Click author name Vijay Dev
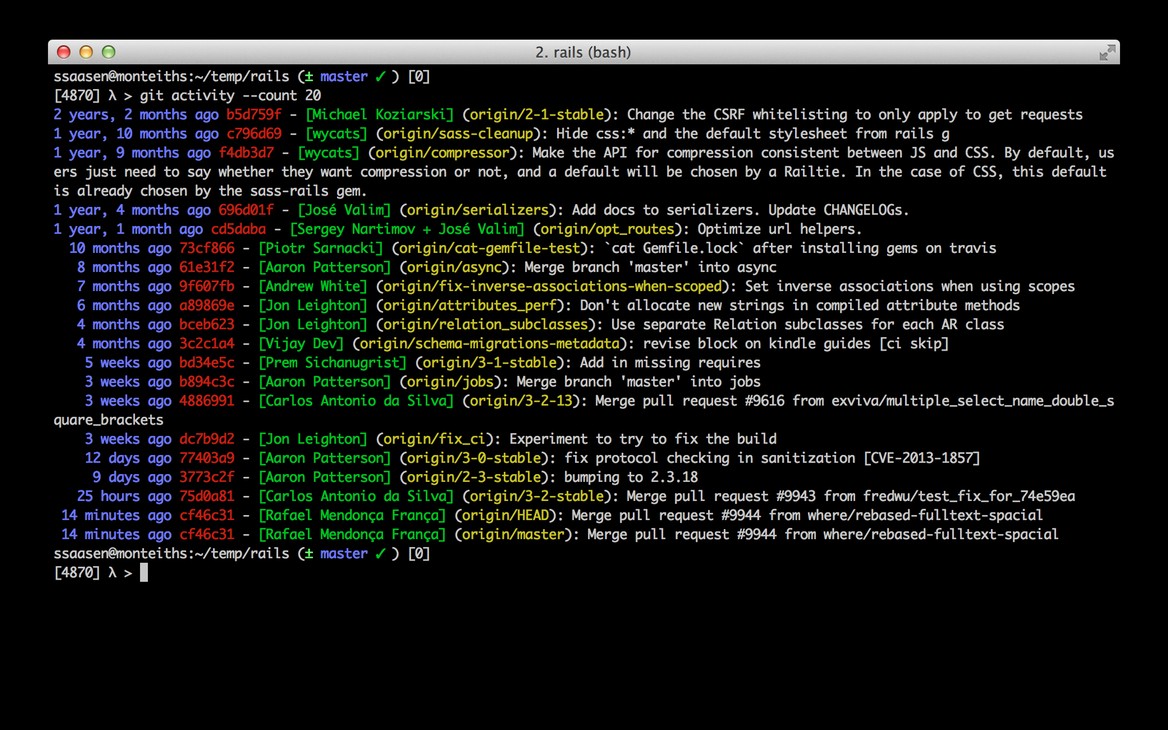Screen dimensions: 1168x730 point(301,344)
